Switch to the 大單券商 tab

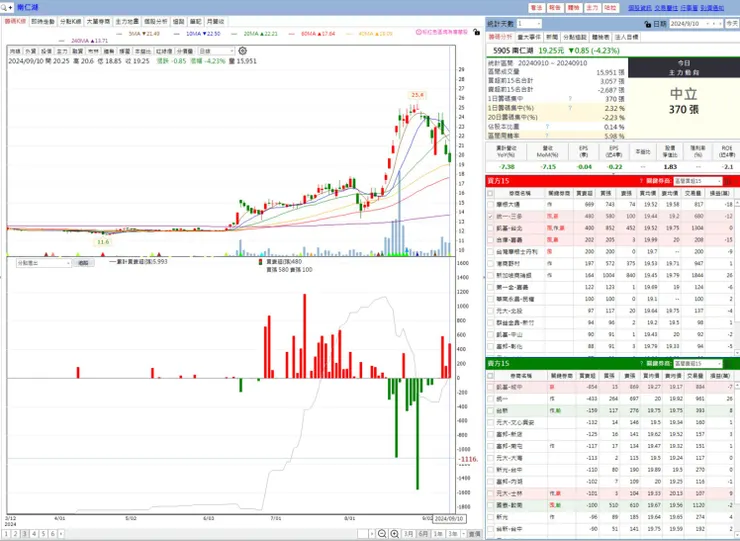click(x=99, y=22)
